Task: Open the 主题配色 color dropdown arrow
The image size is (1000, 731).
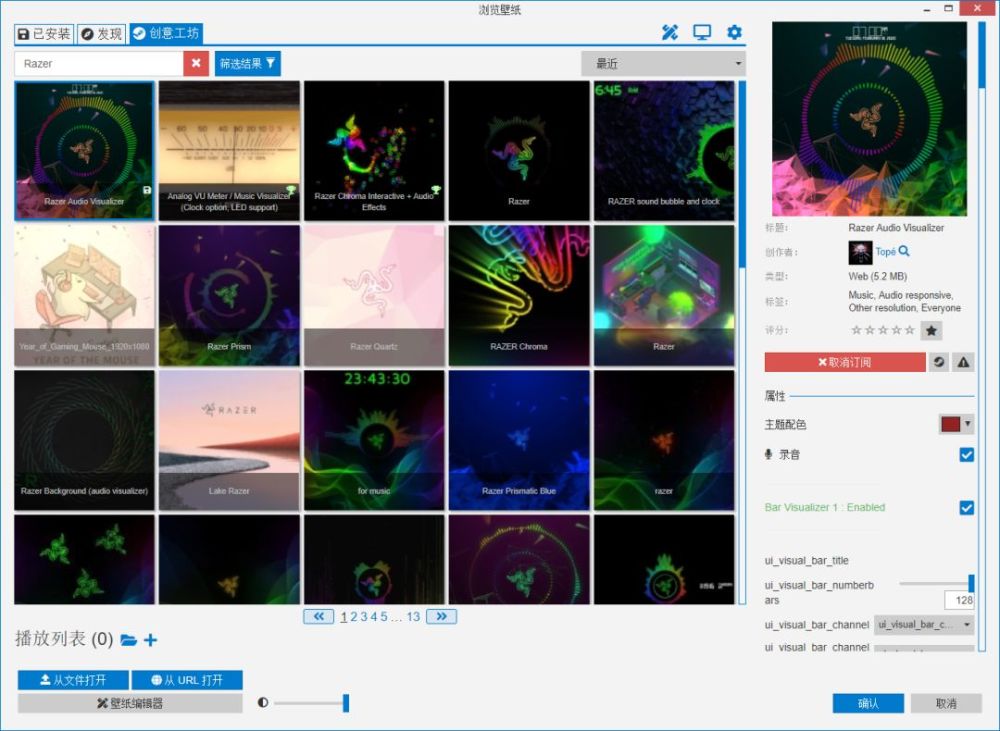Action: tap(967, 424)
